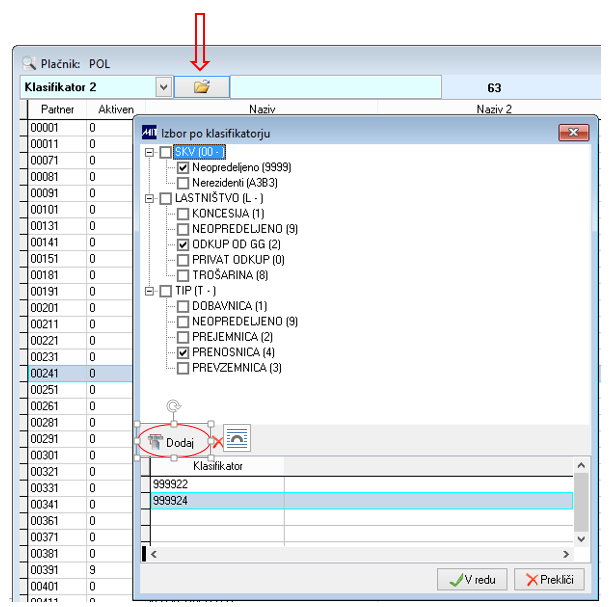Confirm with the V redu button
611x607 pixels.
[472, 579]
